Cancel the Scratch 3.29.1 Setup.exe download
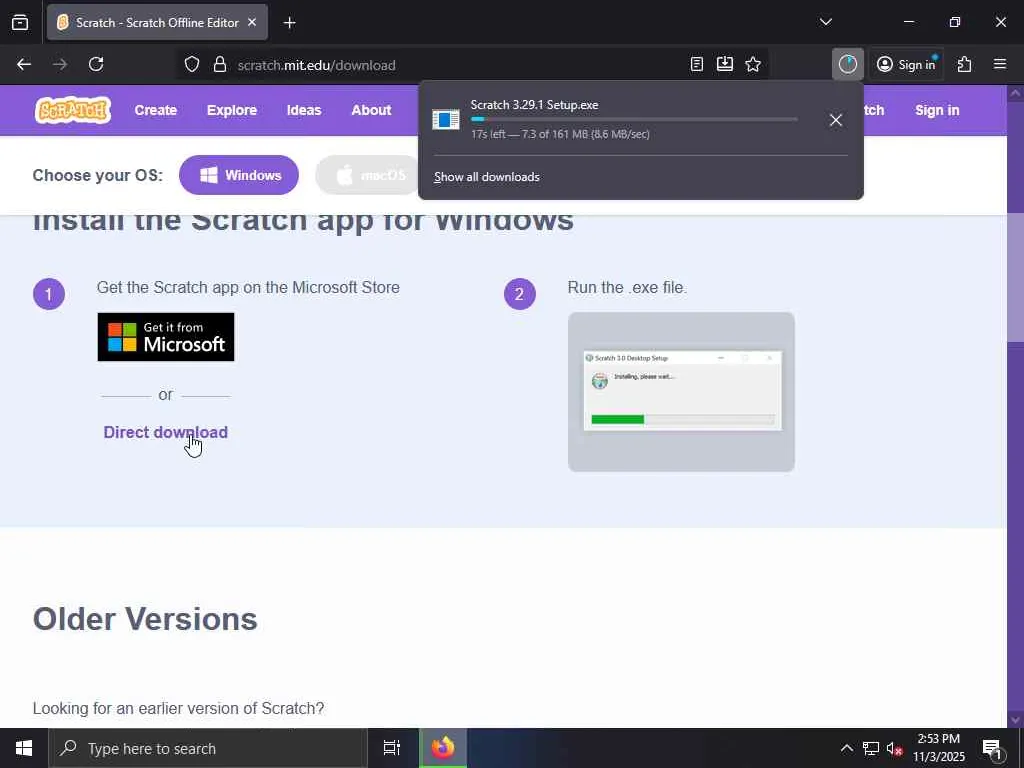This screenshot has width=1024, height=768. [836, 120]
